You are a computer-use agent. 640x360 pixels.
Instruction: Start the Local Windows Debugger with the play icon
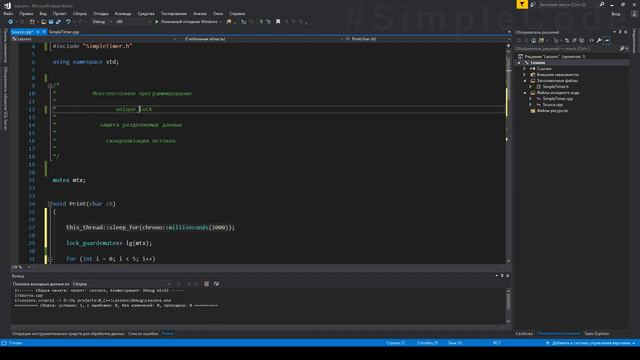tap(157, 22)
